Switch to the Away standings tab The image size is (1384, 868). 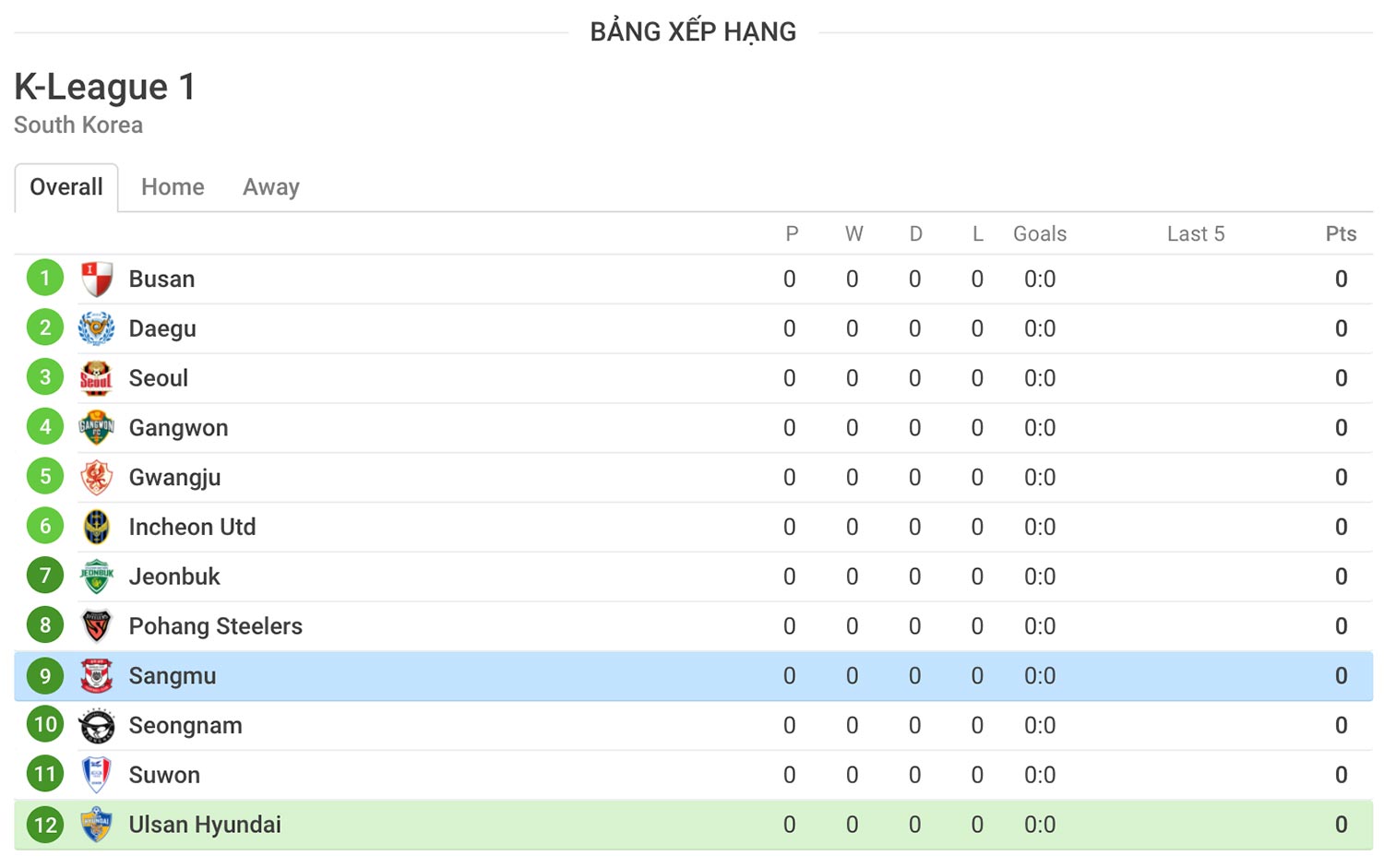271,187
